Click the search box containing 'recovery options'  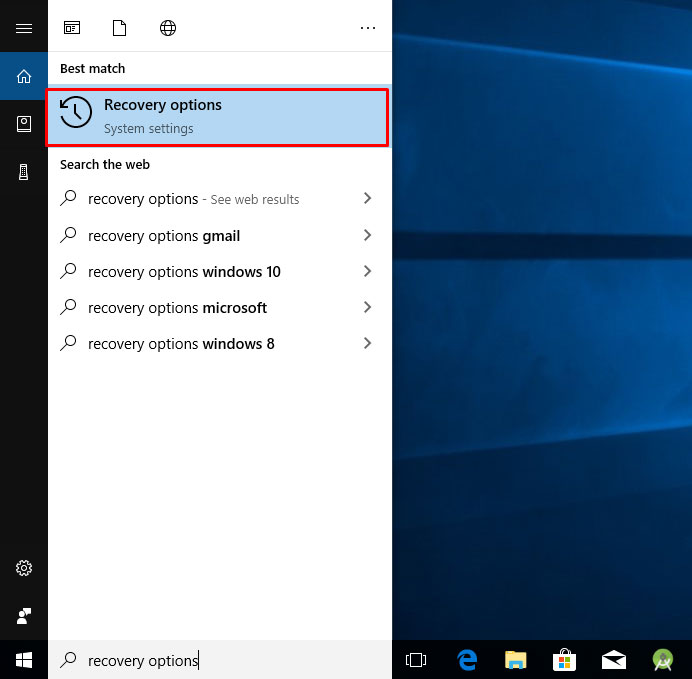[220, 660]
